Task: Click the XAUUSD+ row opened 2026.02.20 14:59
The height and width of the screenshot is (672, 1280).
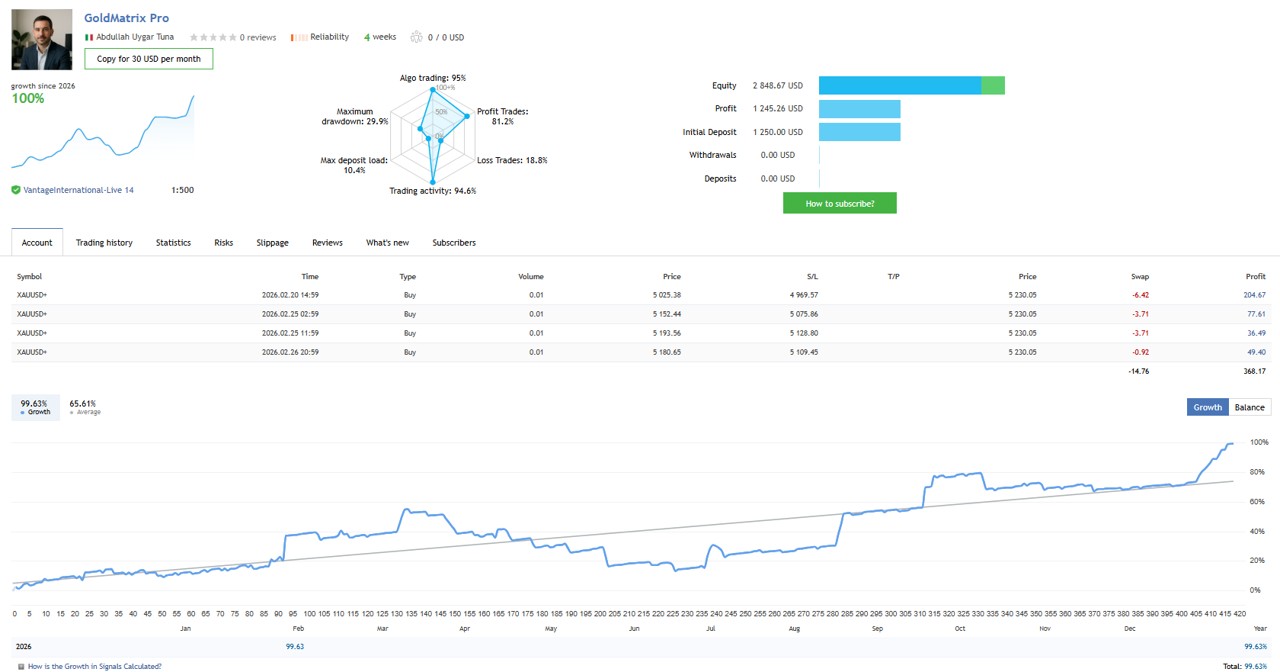Action: click(640, 295)
